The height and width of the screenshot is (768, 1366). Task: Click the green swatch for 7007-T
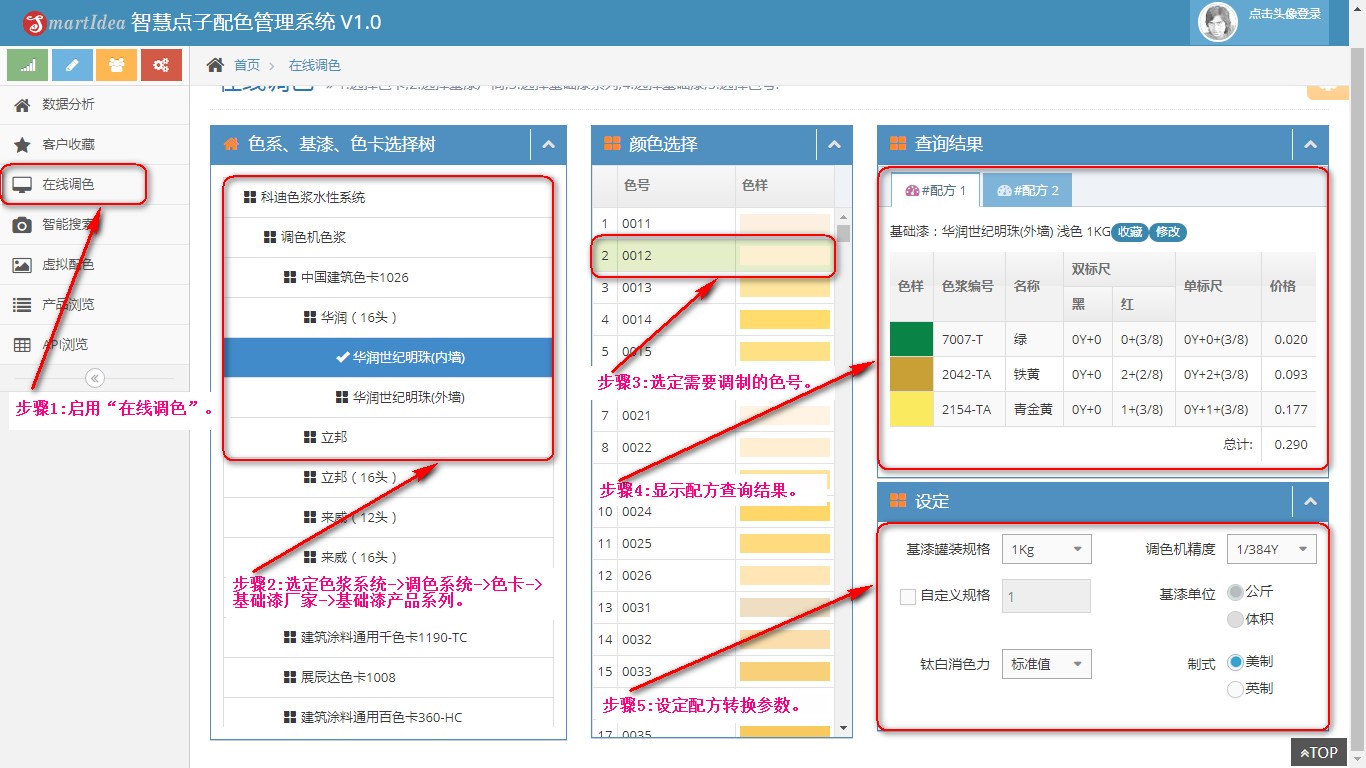tap(911, 340)
